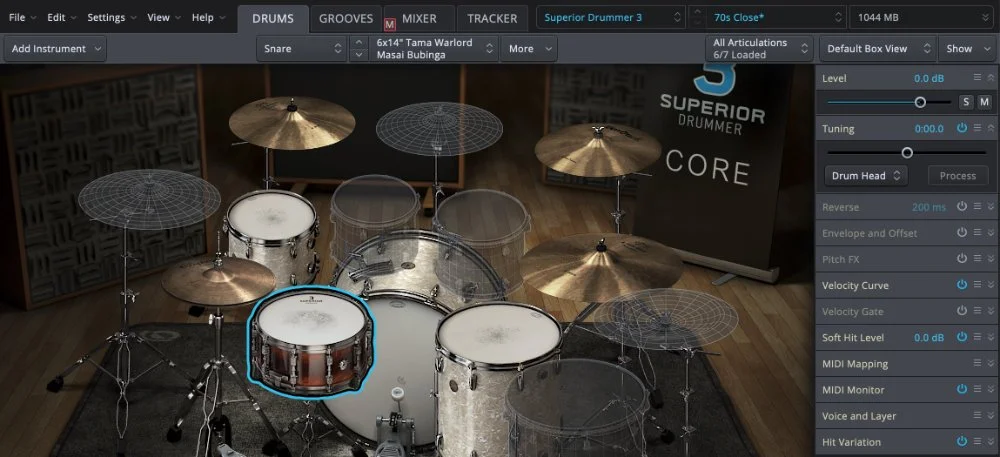Viewport: 1000px width, 457px height.
Task: Click the greyed Process button
Action: pyautogui.click(x=957, y=175)
